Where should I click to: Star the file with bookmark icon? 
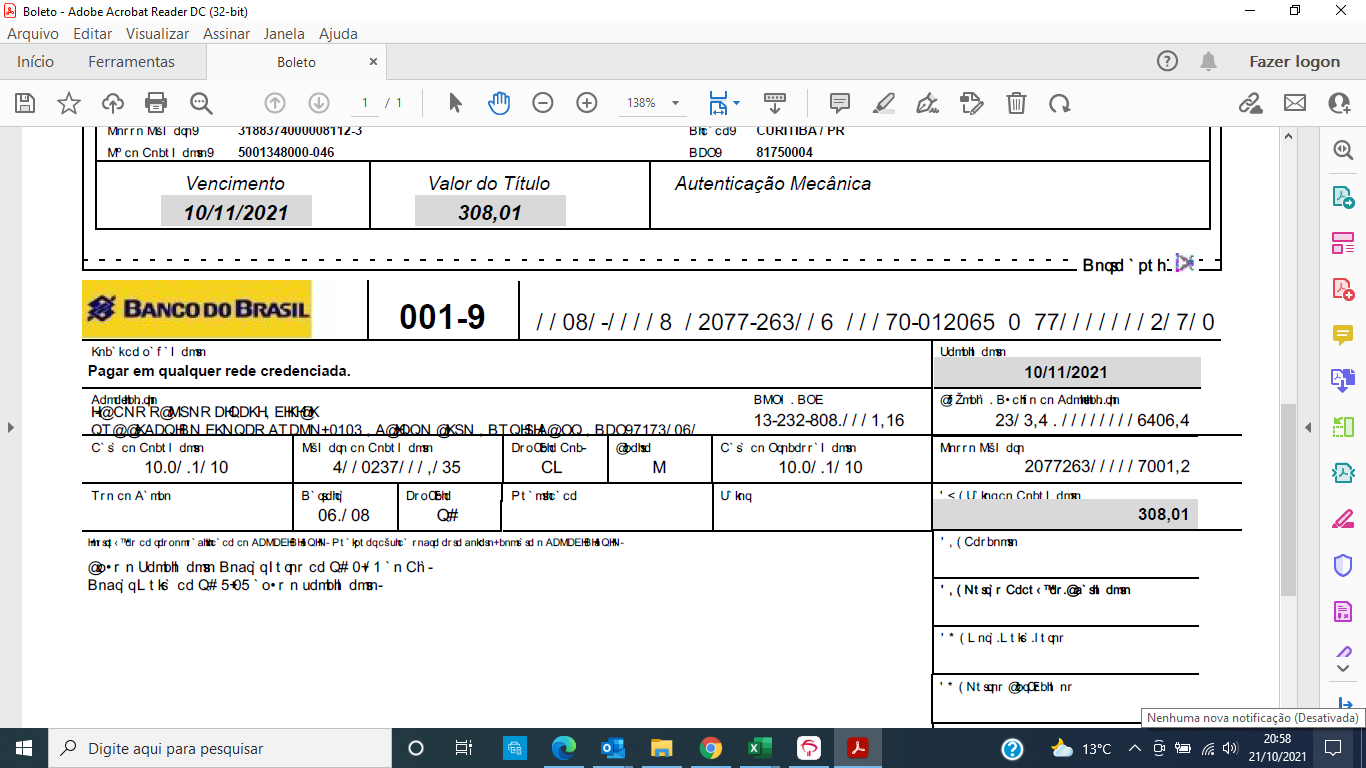click(x=69, y=102)
